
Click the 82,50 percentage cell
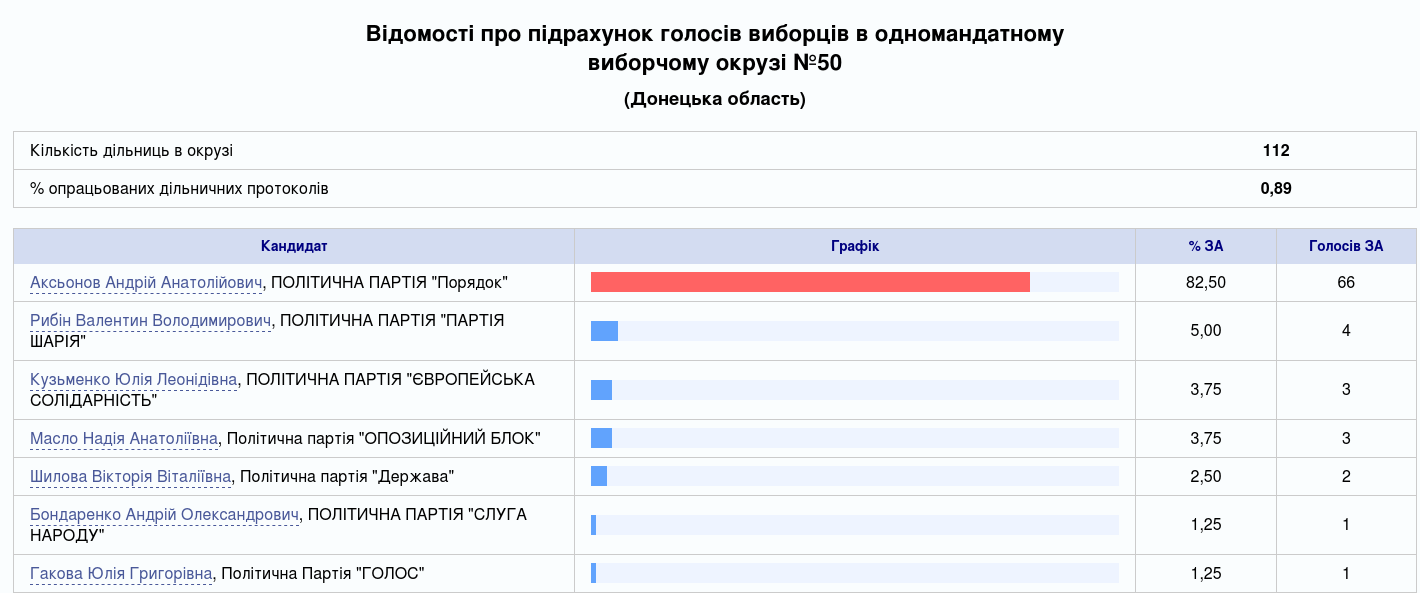(x=1206, y=283)
